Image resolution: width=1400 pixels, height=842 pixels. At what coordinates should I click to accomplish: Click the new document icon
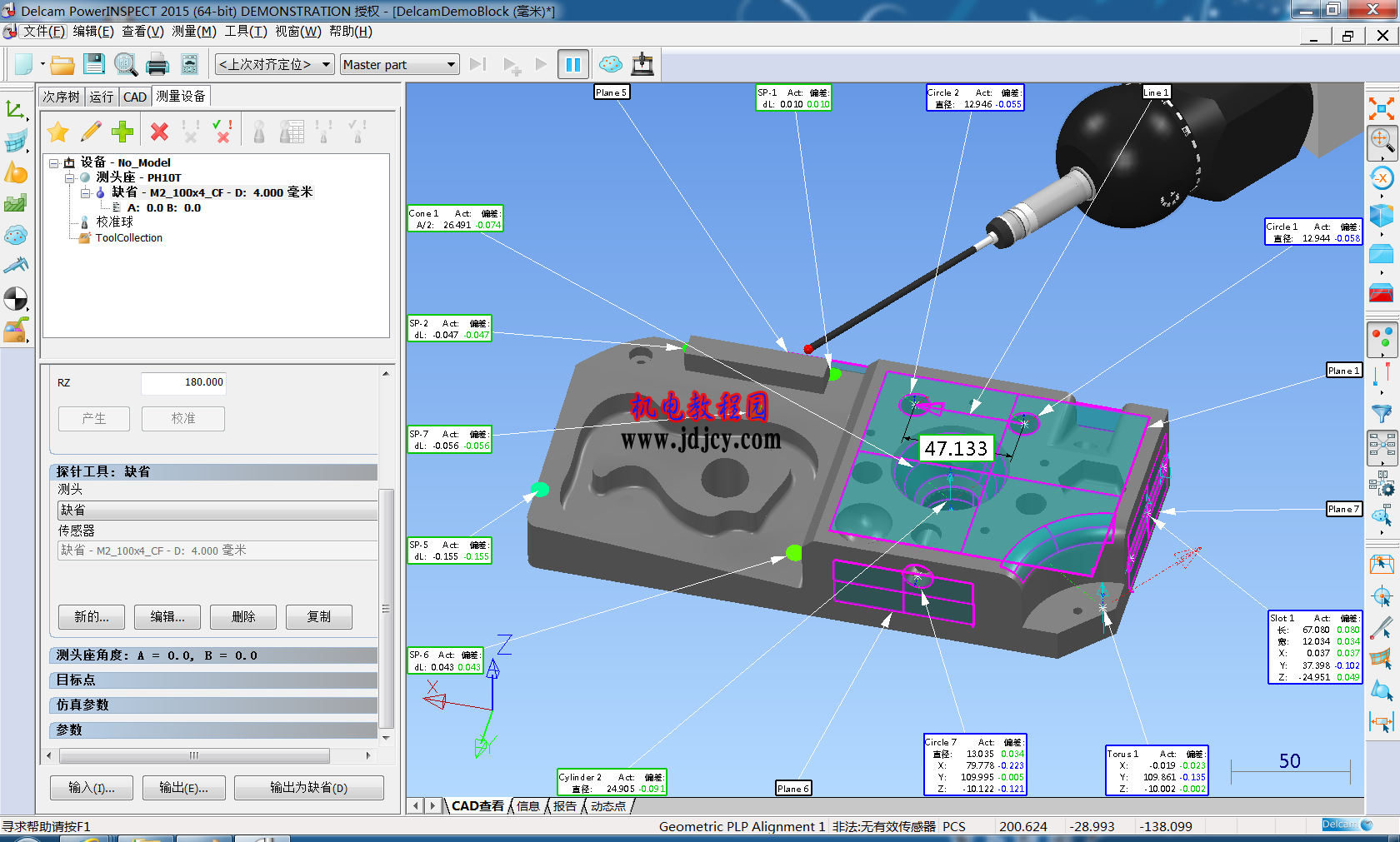click(23, 64)
